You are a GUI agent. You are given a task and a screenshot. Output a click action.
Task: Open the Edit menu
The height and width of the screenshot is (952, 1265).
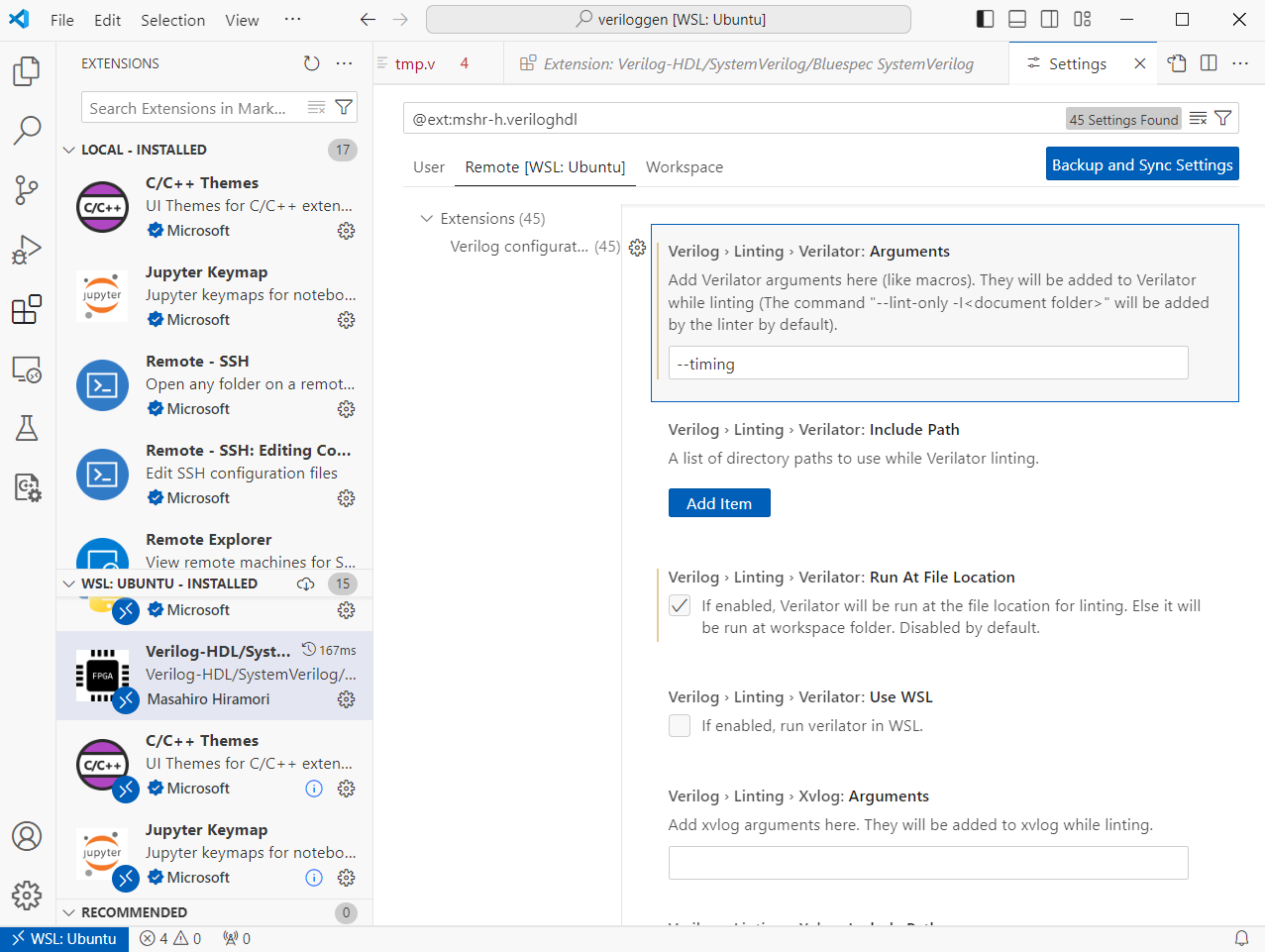pos(107,20)
